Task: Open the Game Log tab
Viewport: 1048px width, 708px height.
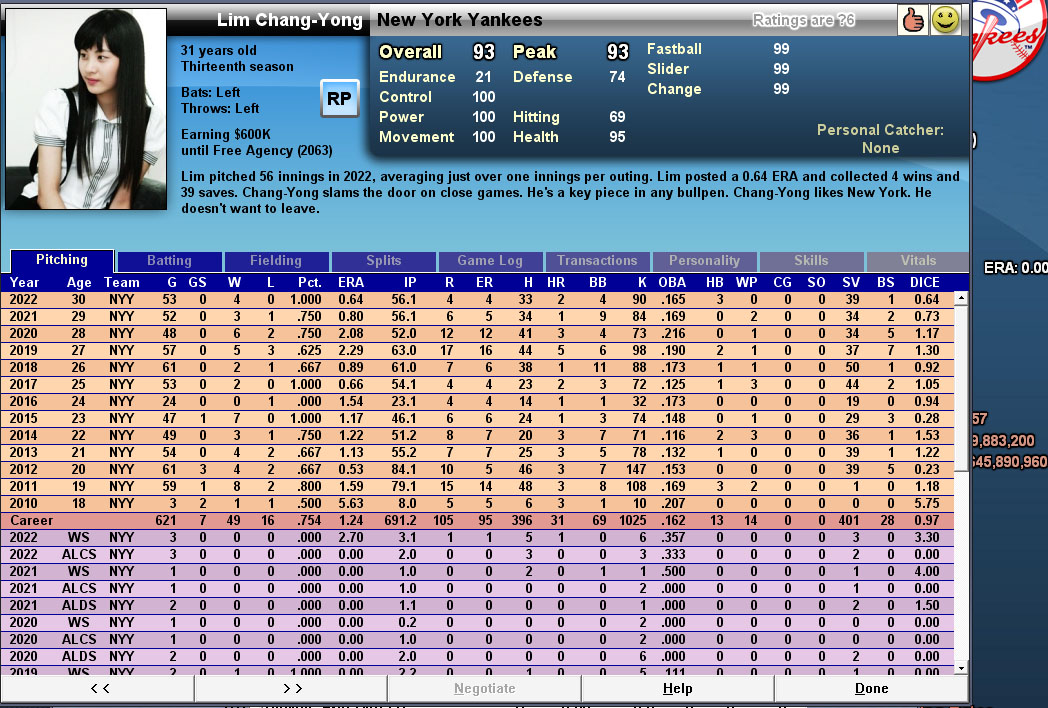Action: (x=490, y=261)
